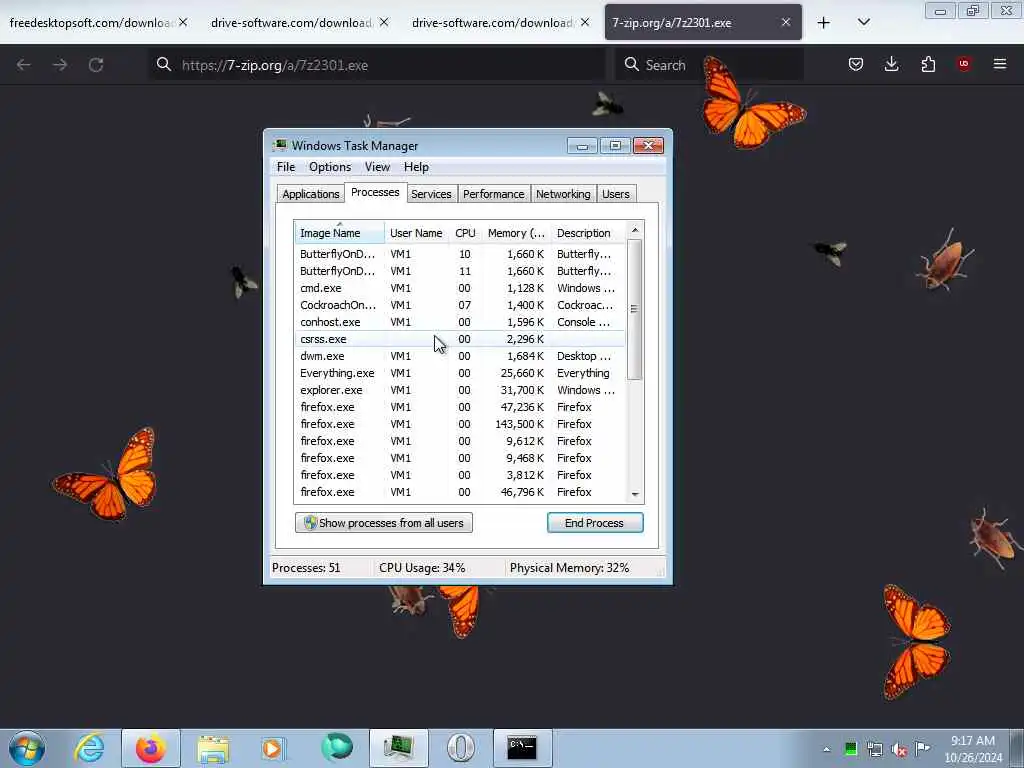The image size is (1024, 768).
Task: Click Show processes from all users
Action: [384, 523]
